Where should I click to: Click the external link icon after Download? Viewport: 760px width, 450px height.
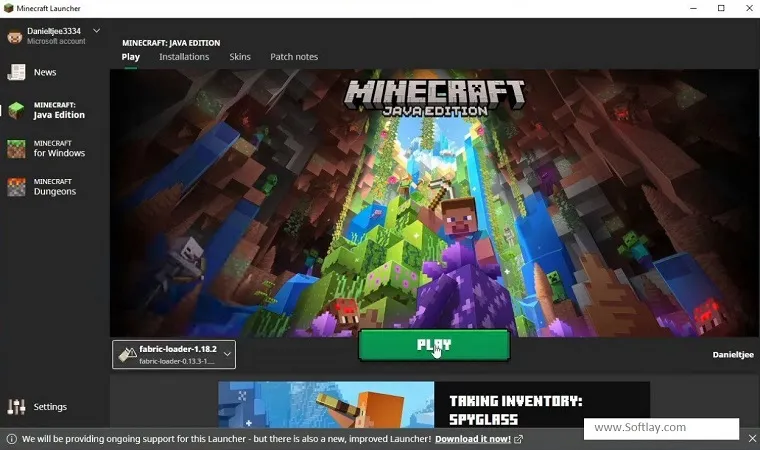tap(518, 439)
